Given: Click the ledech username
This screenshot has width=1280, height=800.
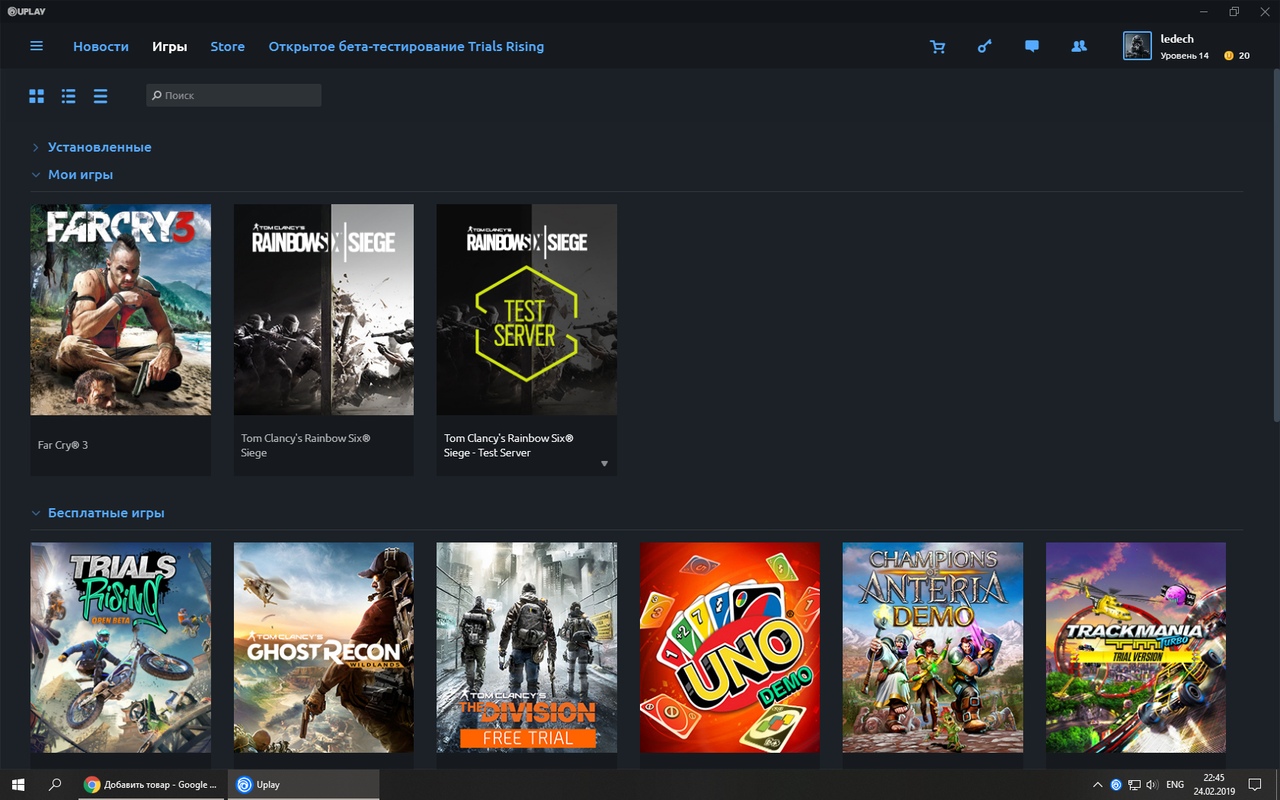Looking at the screenshot, I should tap(1177, 39).
